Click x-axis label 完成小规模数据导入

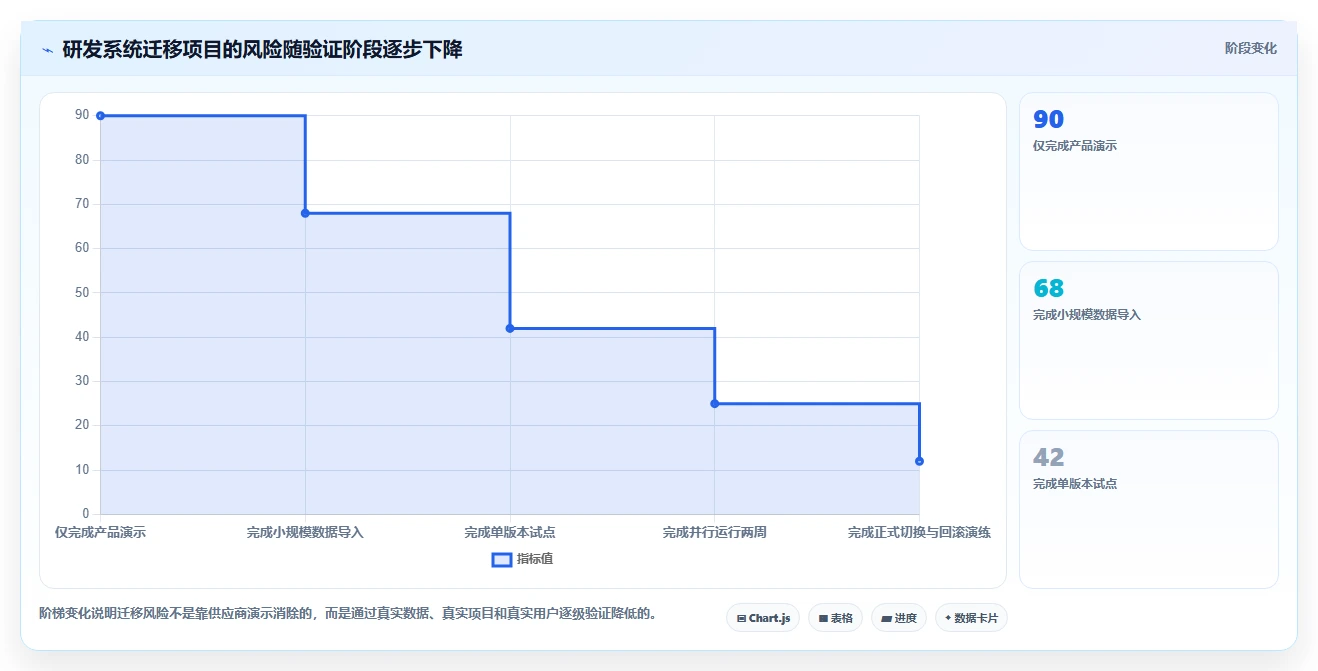305,532
